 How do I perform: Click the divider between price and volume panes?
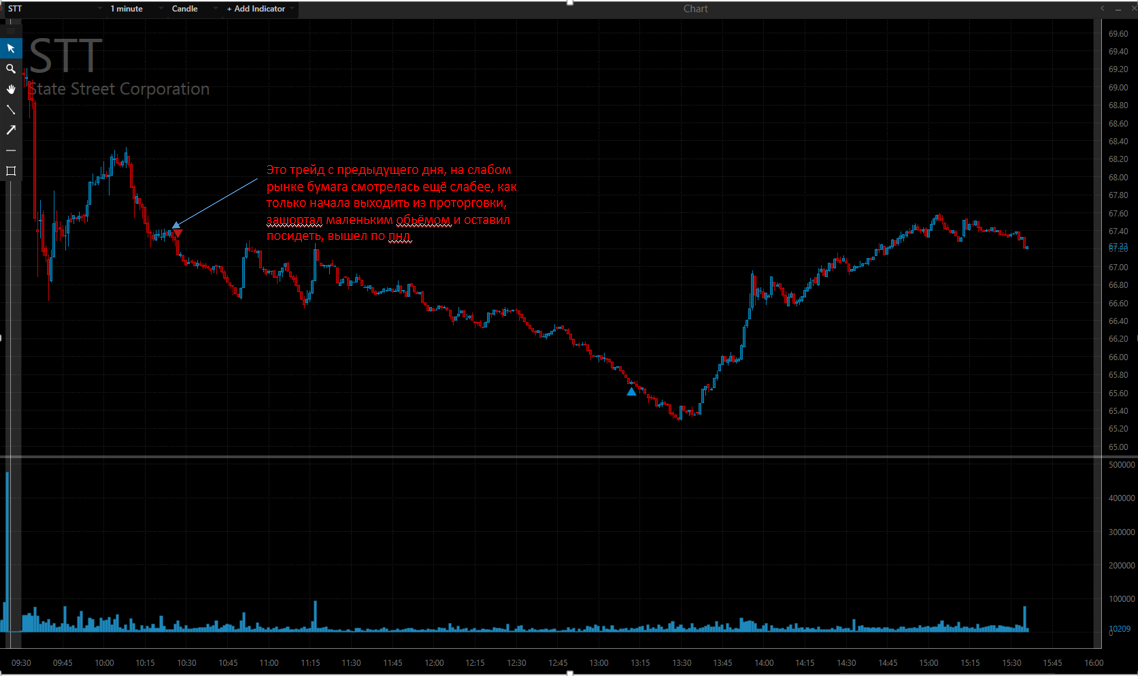coord(552,457)
